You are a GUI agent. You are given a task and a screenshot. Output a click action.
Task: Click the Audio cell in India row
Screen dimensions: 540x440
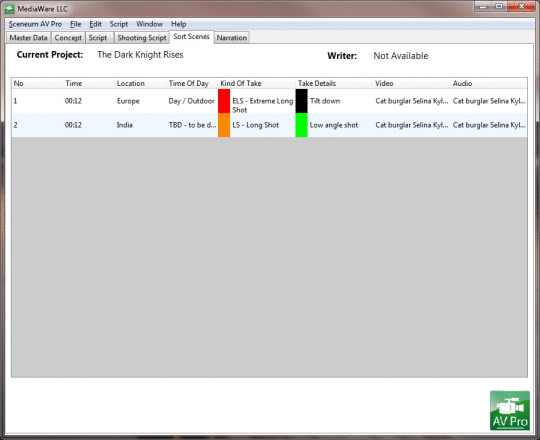coord(489,125)
